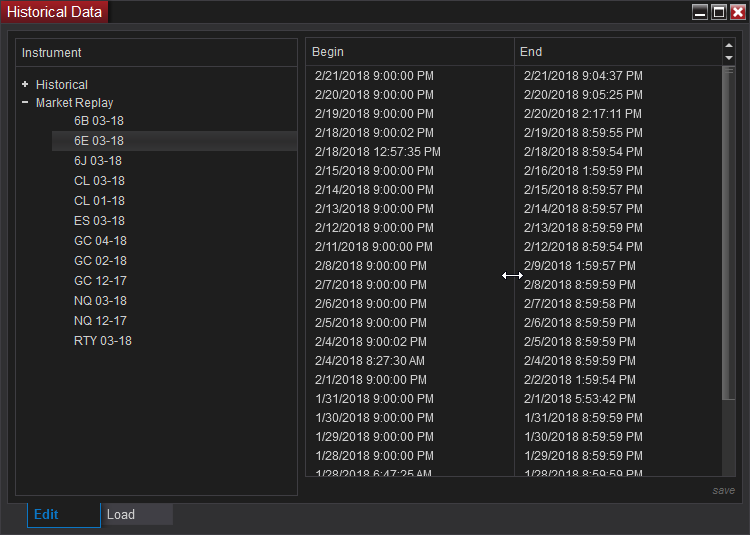The height and width of the screenshot is (535, 750).
Task: Select Begin cell 2/19/2018 9:00:00 PM
Action: 374,114
